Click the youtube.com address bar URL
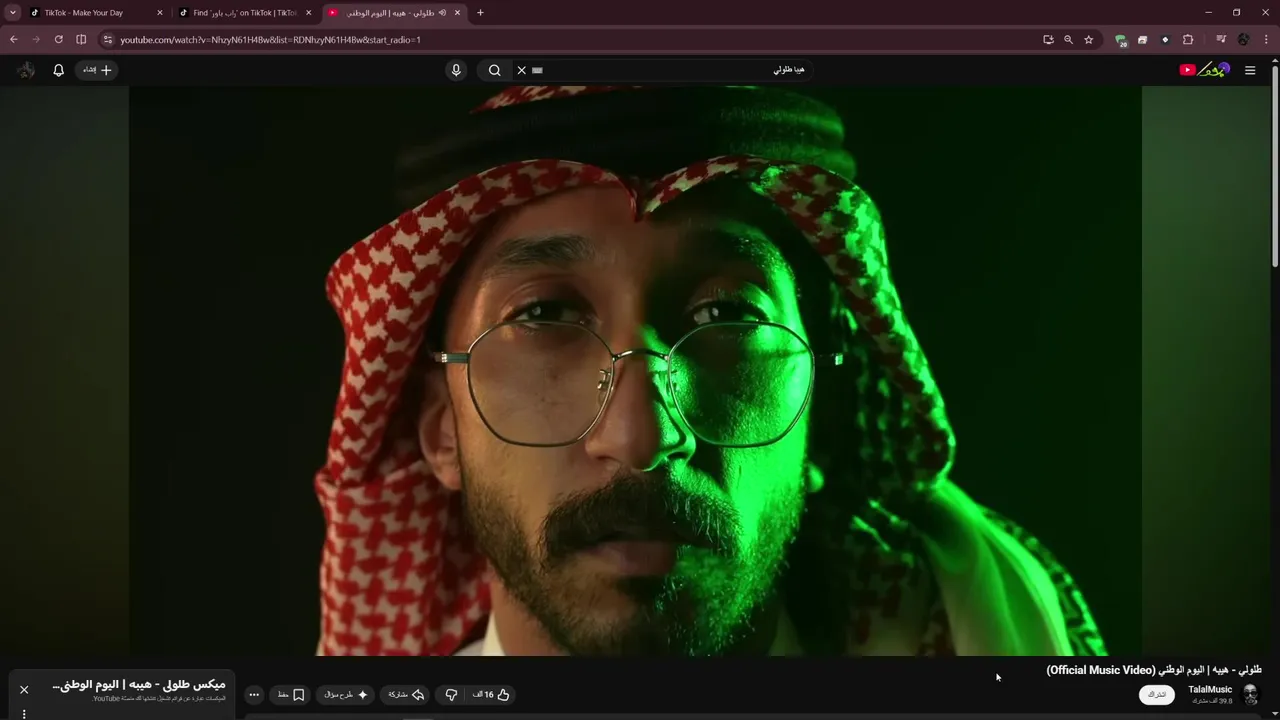The width and height of the screenshot is (1280, 720). [270, 40]
